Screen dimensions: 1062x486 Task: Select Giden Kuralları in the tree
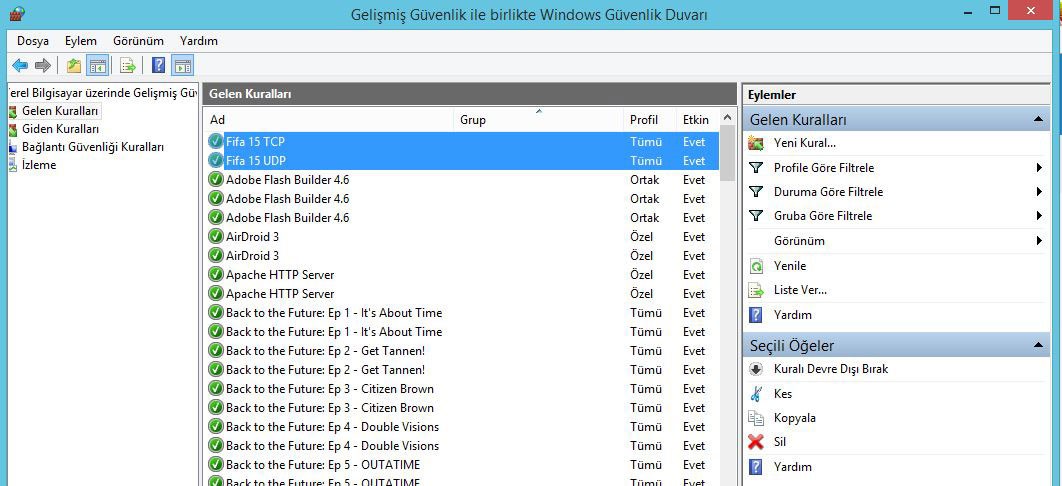pos(60,129)
